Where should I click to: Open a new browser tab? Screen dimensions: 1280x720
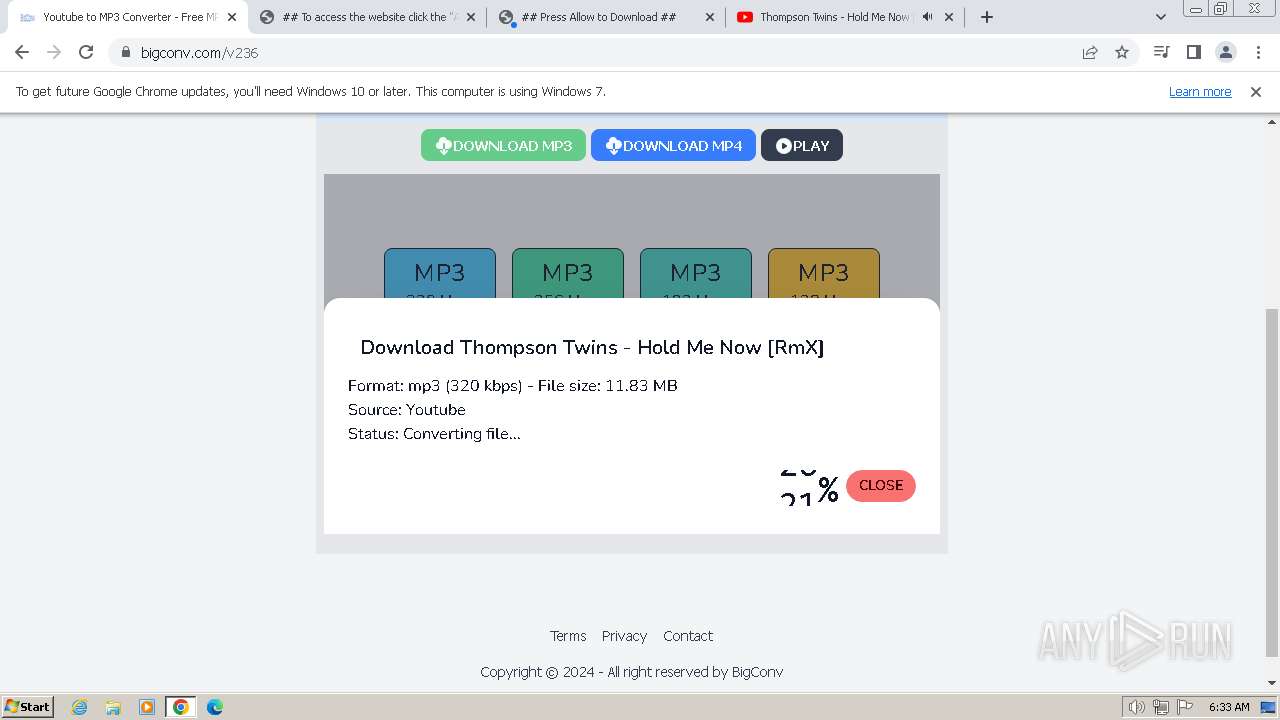tap(987, 17)
